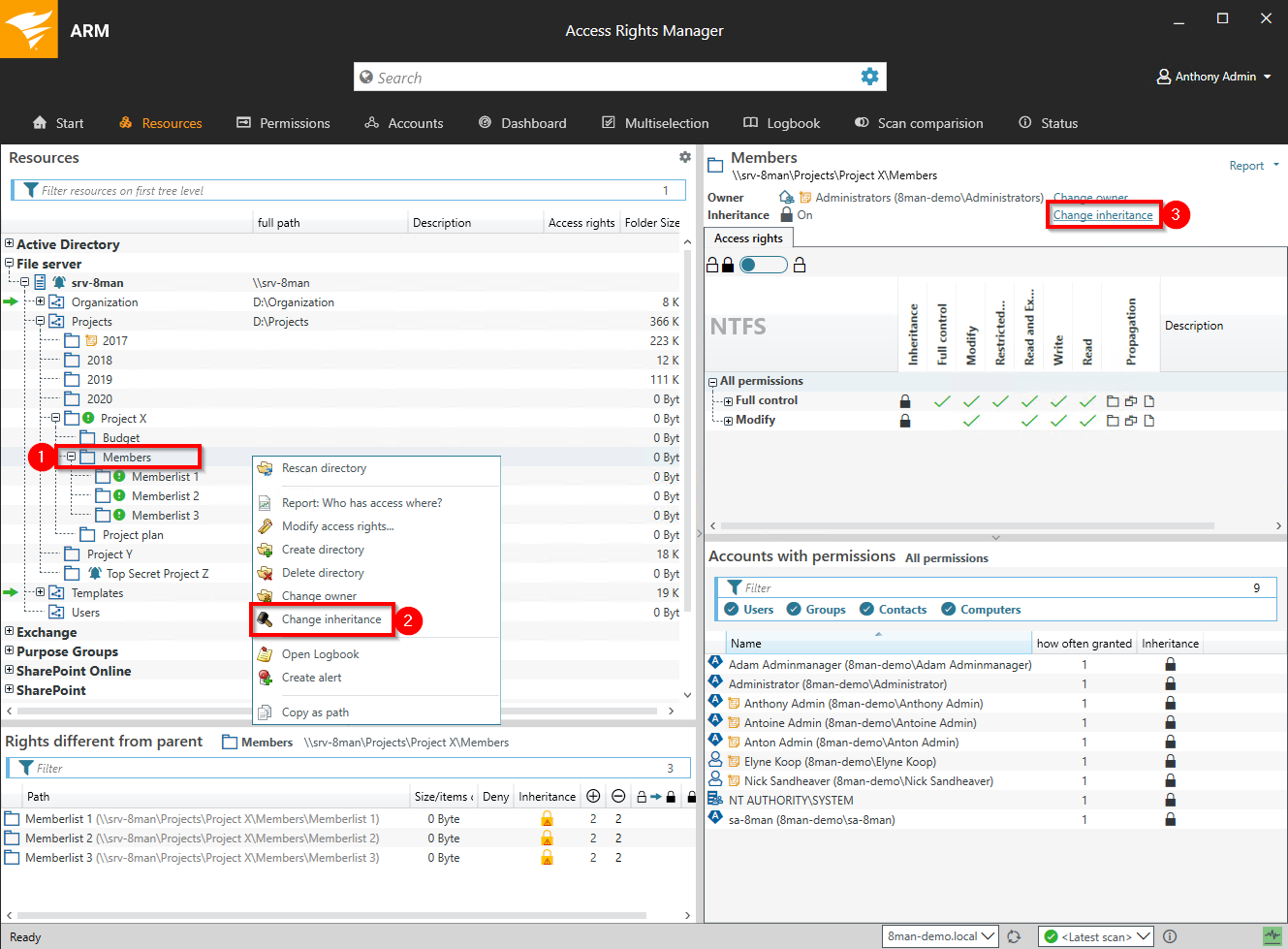Viewport: 1288px width, 949px height.
Task: Click the removed-permission minus column icon
Action: pos(618,797)
